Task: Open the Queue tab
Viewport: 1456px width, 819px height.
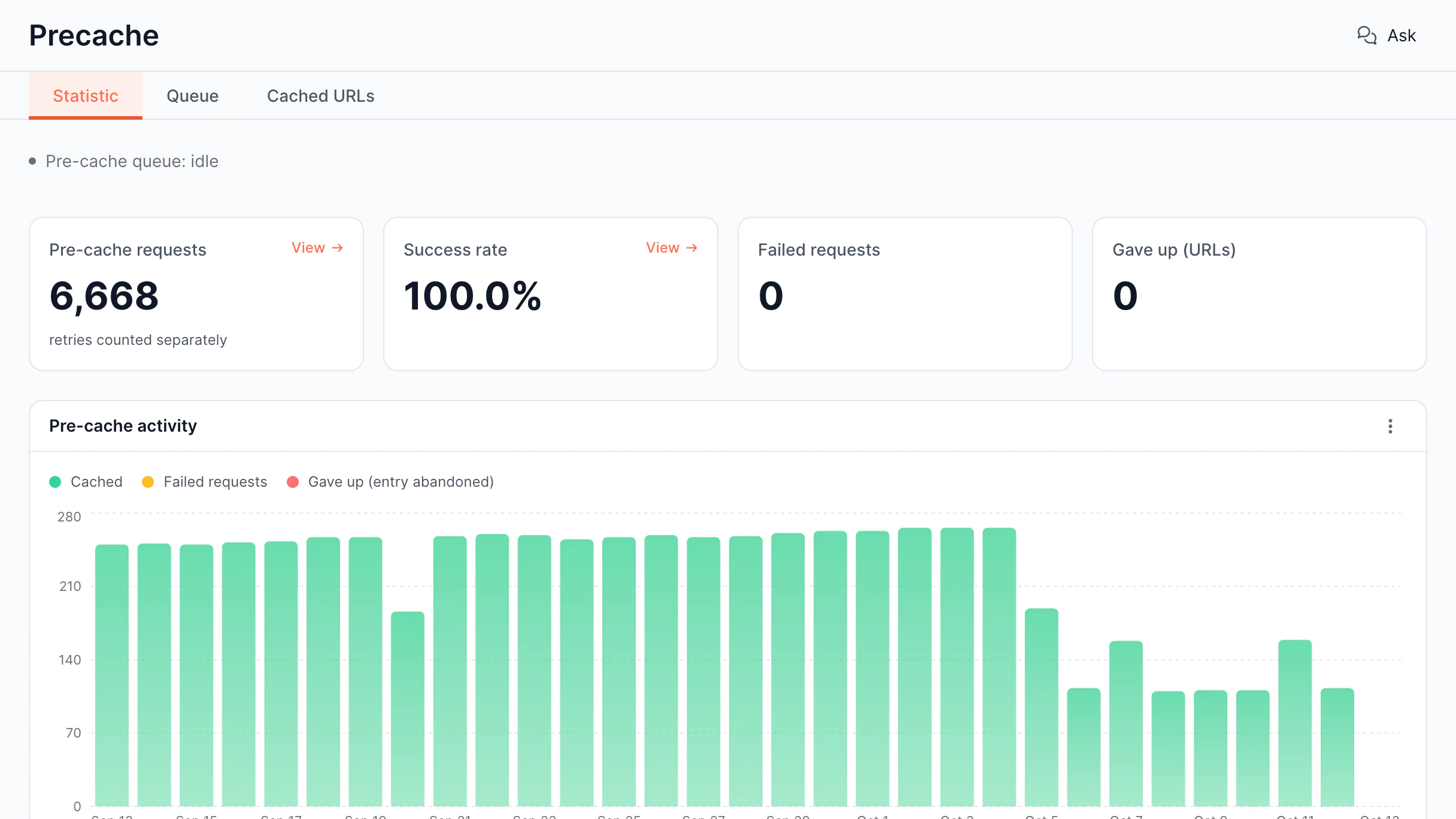Action: click(192, 96)
